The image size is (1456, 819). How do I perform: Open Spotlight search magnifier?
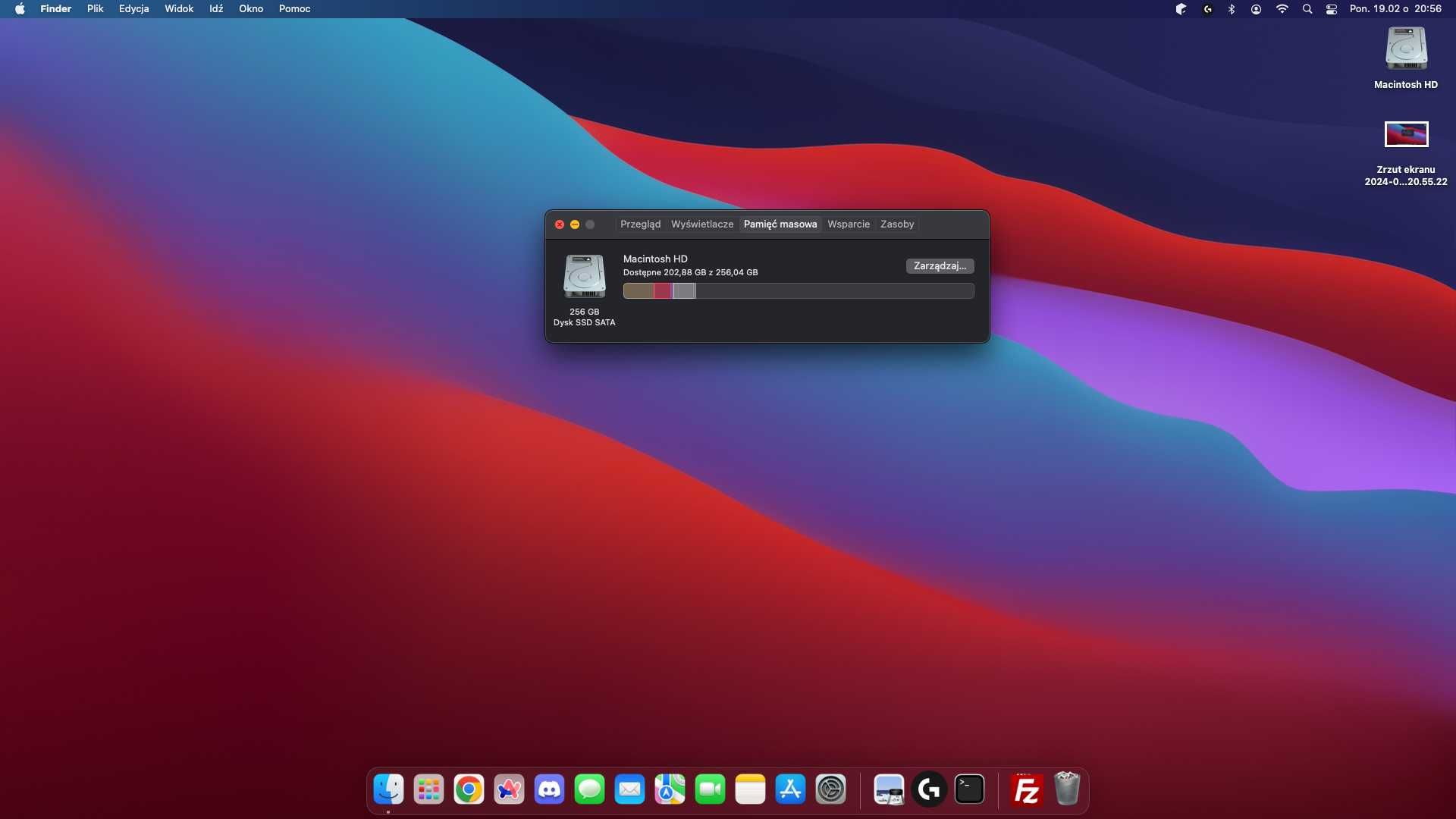pos(1307,9)
